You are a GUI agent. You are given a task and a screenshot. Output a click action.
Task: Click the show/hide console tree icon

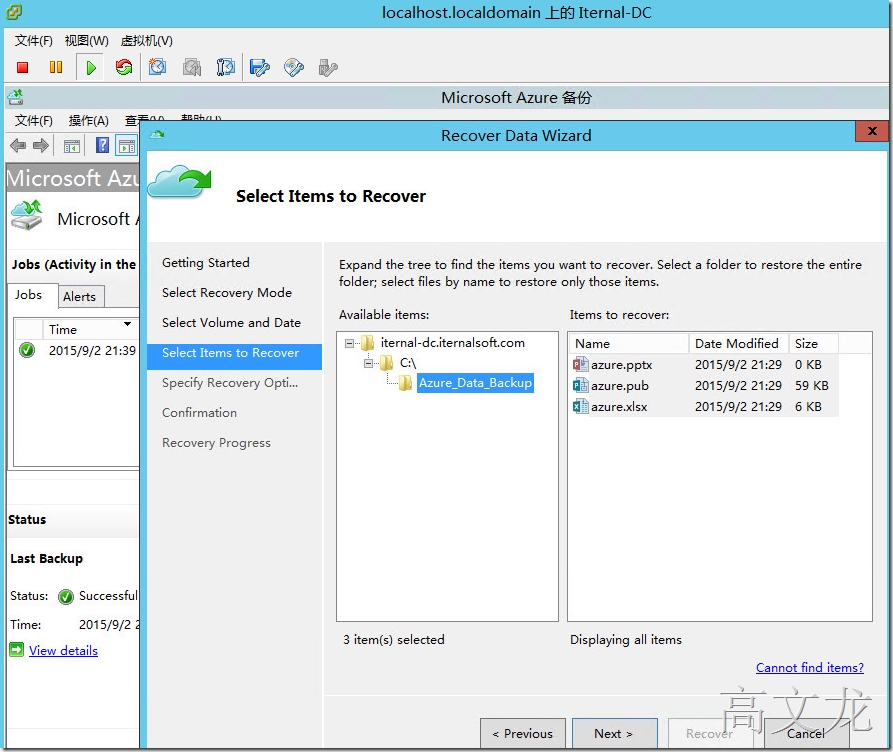coord(72,146)
